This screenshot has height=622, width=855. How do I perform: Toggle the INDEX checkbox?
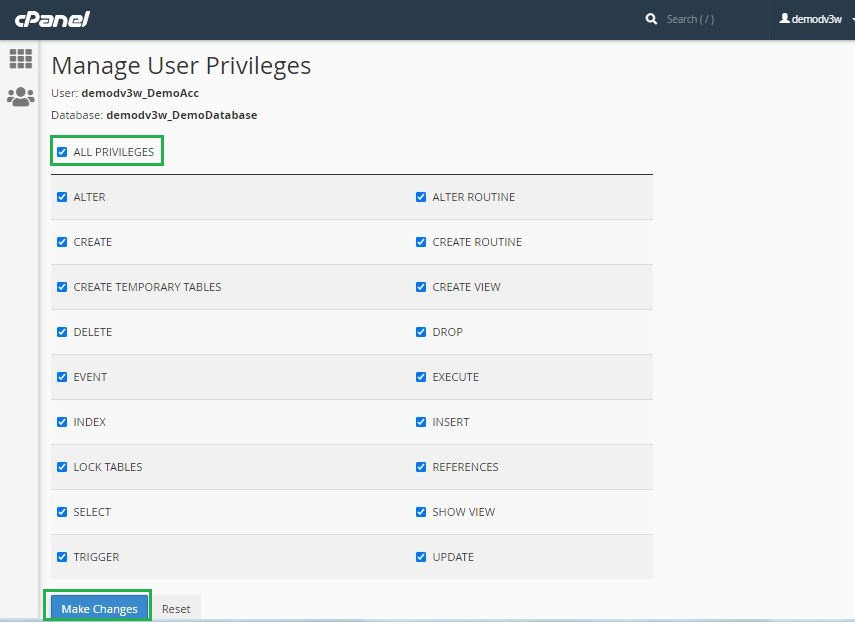[x=62, y=422]
